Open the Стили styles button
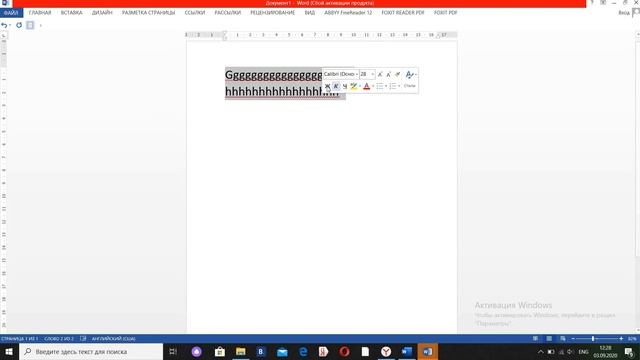 (x=409, y=86)
